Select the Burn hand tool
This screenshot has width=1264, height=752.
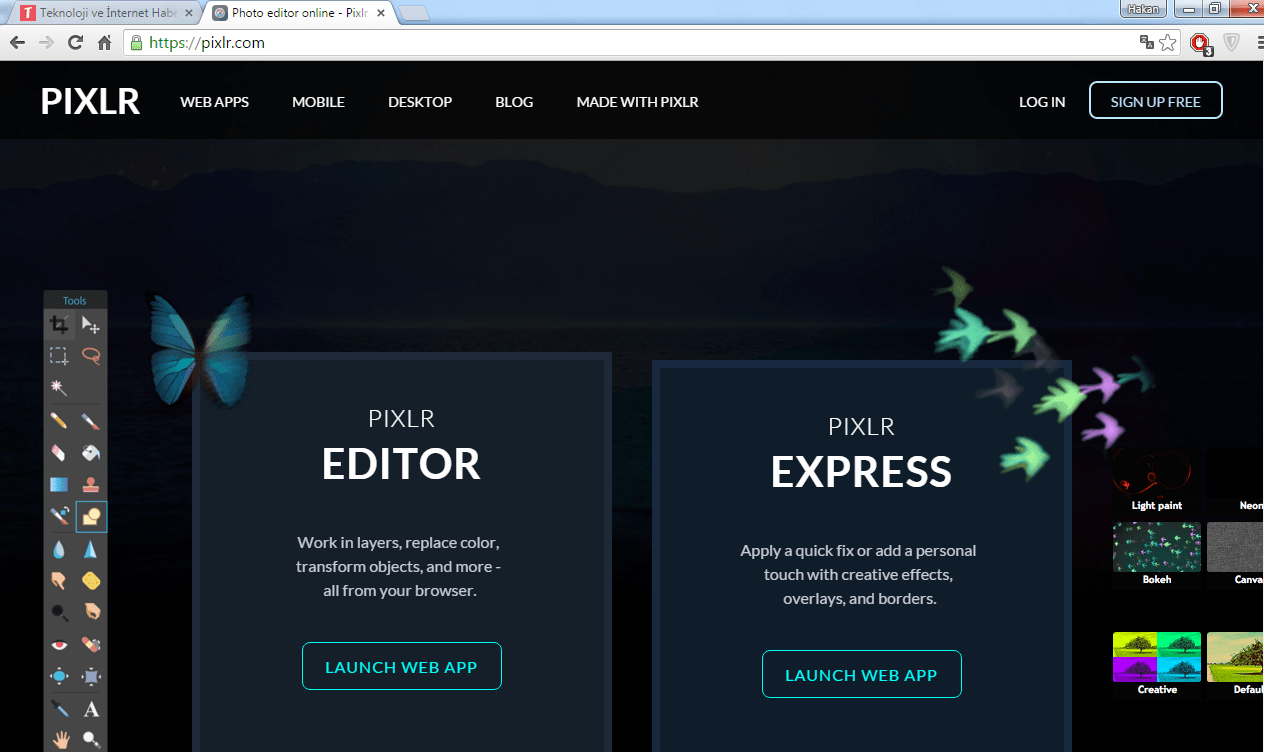click(x=91, y=611)
